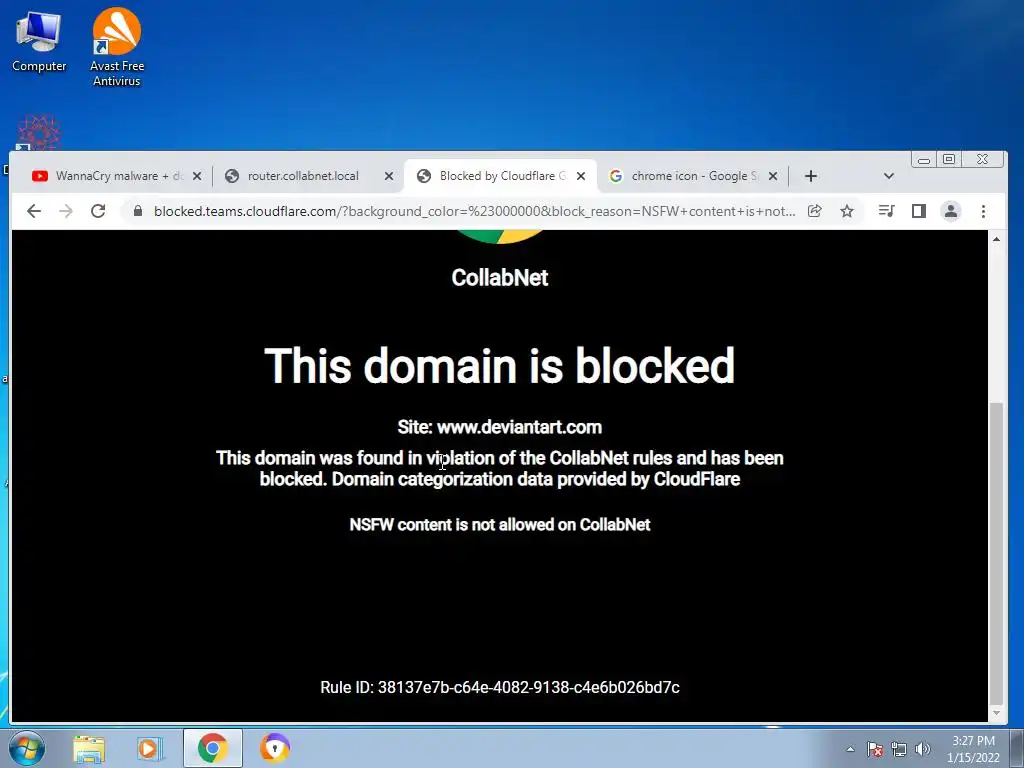Expand the tab search chevron

pos(888,176)
